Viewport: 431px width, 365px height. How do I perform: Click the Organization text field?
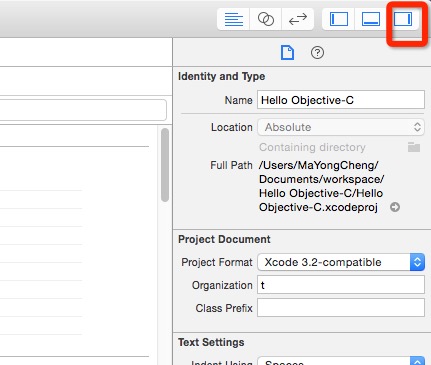pos(341,285)
